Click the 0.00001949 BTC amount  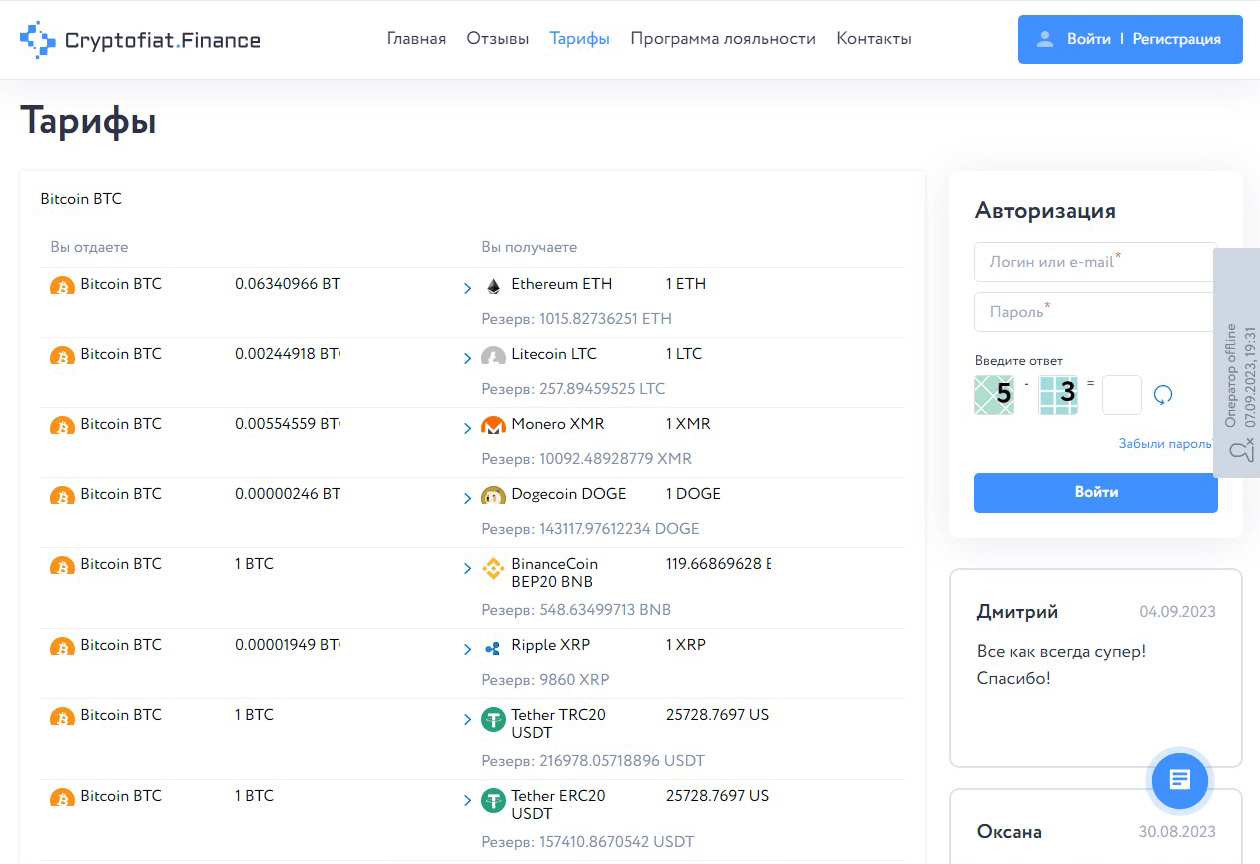288,645
